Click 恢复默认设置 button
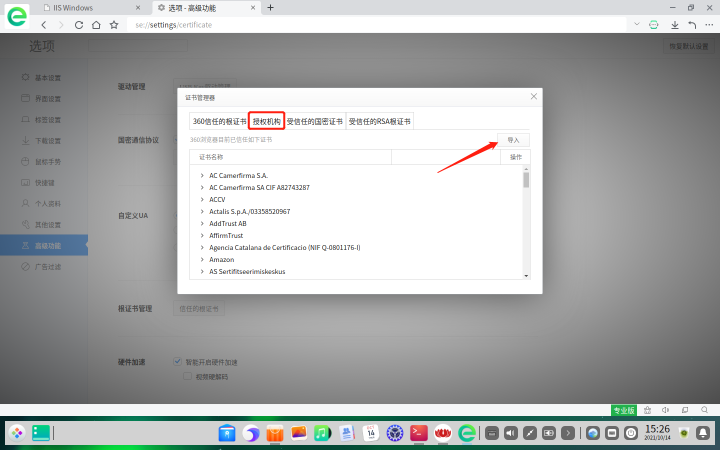Screen dimensions: 720x450 pyautogui.click(x=688, y=46)
